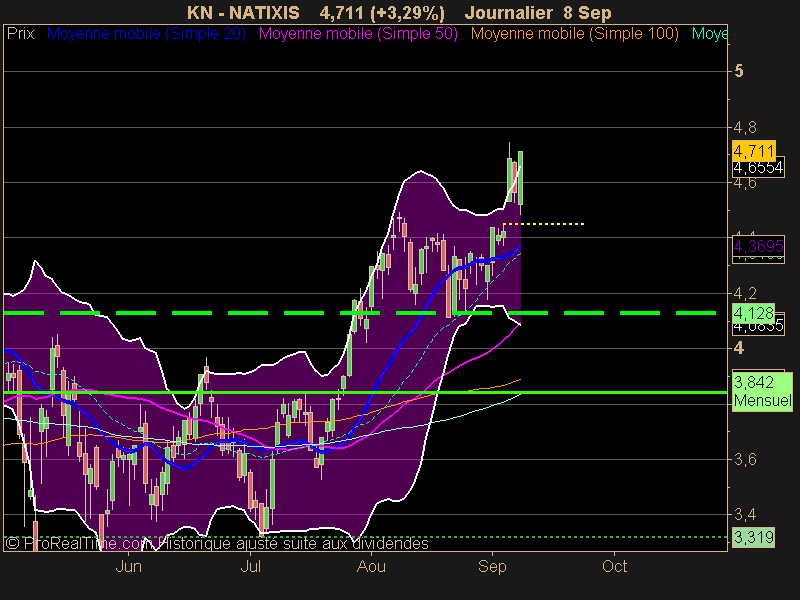This screenshot has width=800, height=600.
Task: Click the 4,128 green level price label
Action: 754,313
